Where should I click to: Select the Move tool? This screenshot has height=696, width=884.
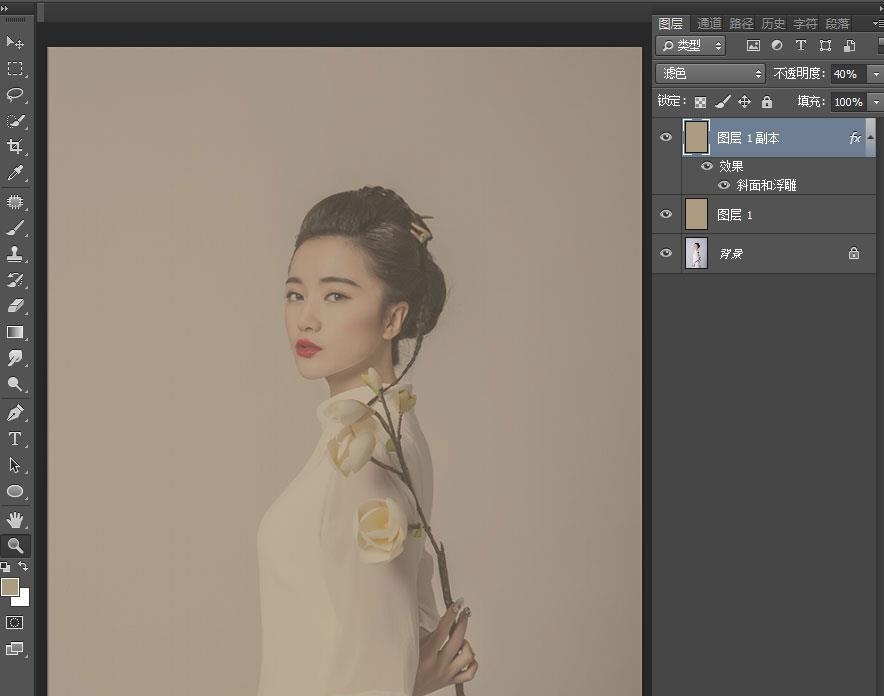[x=15, y=44]
